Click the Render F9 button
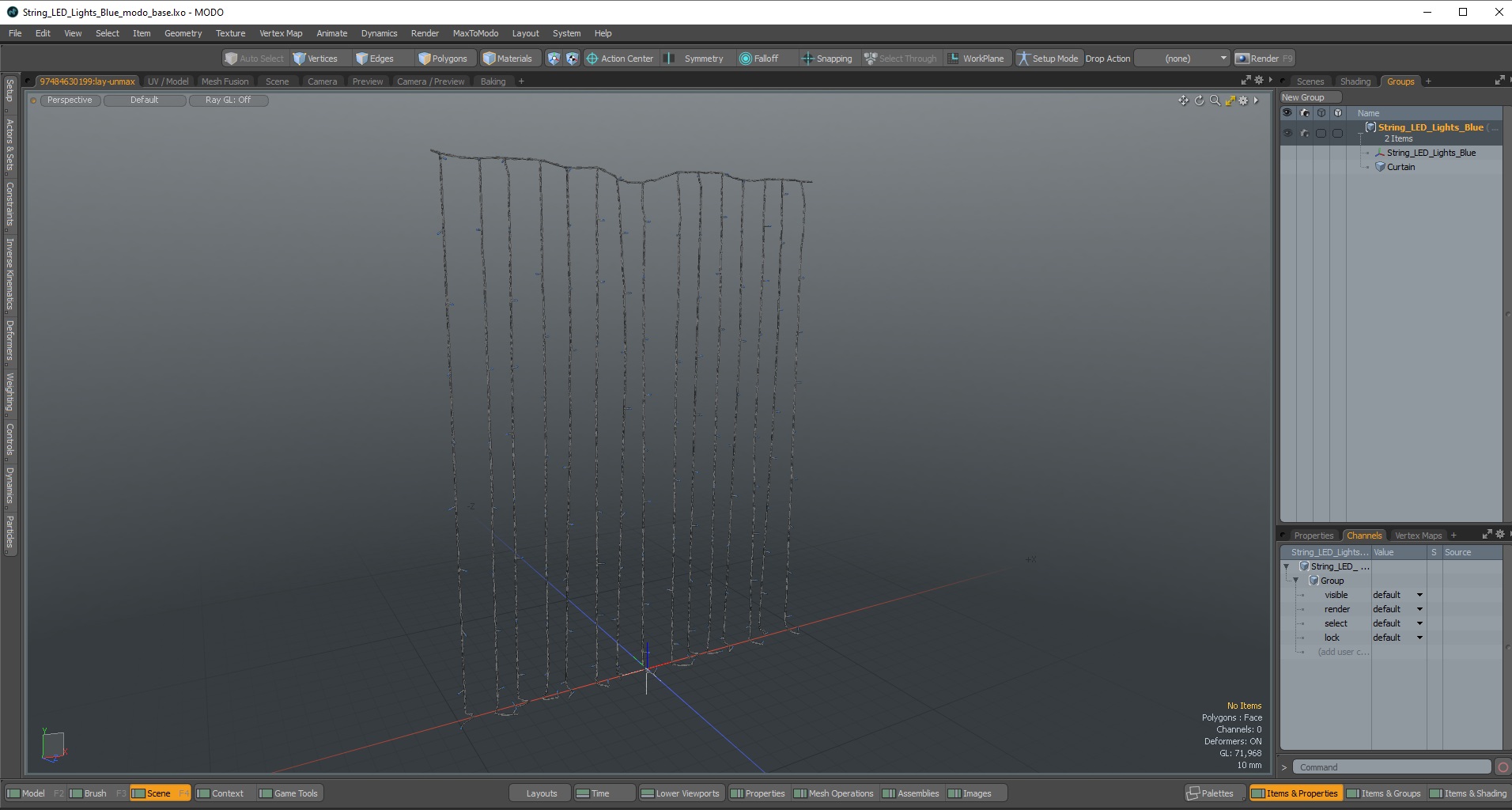This screenshot has width=1512, height=810. 1264,59
